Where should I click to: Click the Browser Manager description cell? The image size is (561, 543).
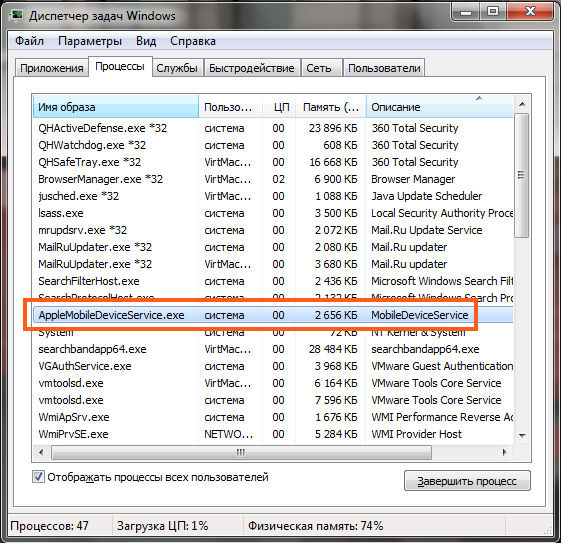413,179
